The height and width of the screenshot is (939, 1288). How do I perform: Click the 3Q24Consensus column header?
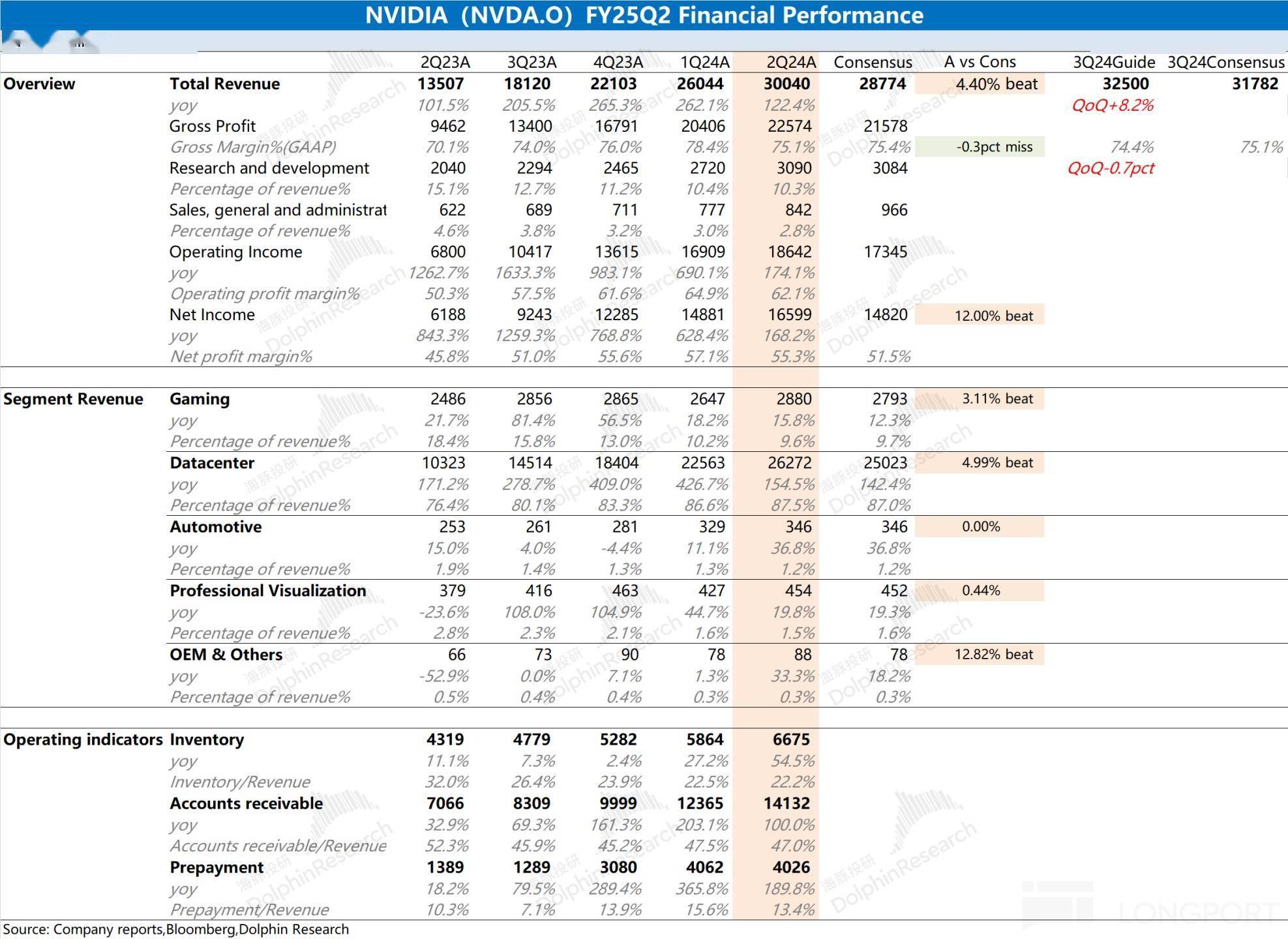[x=1226, y=62]
